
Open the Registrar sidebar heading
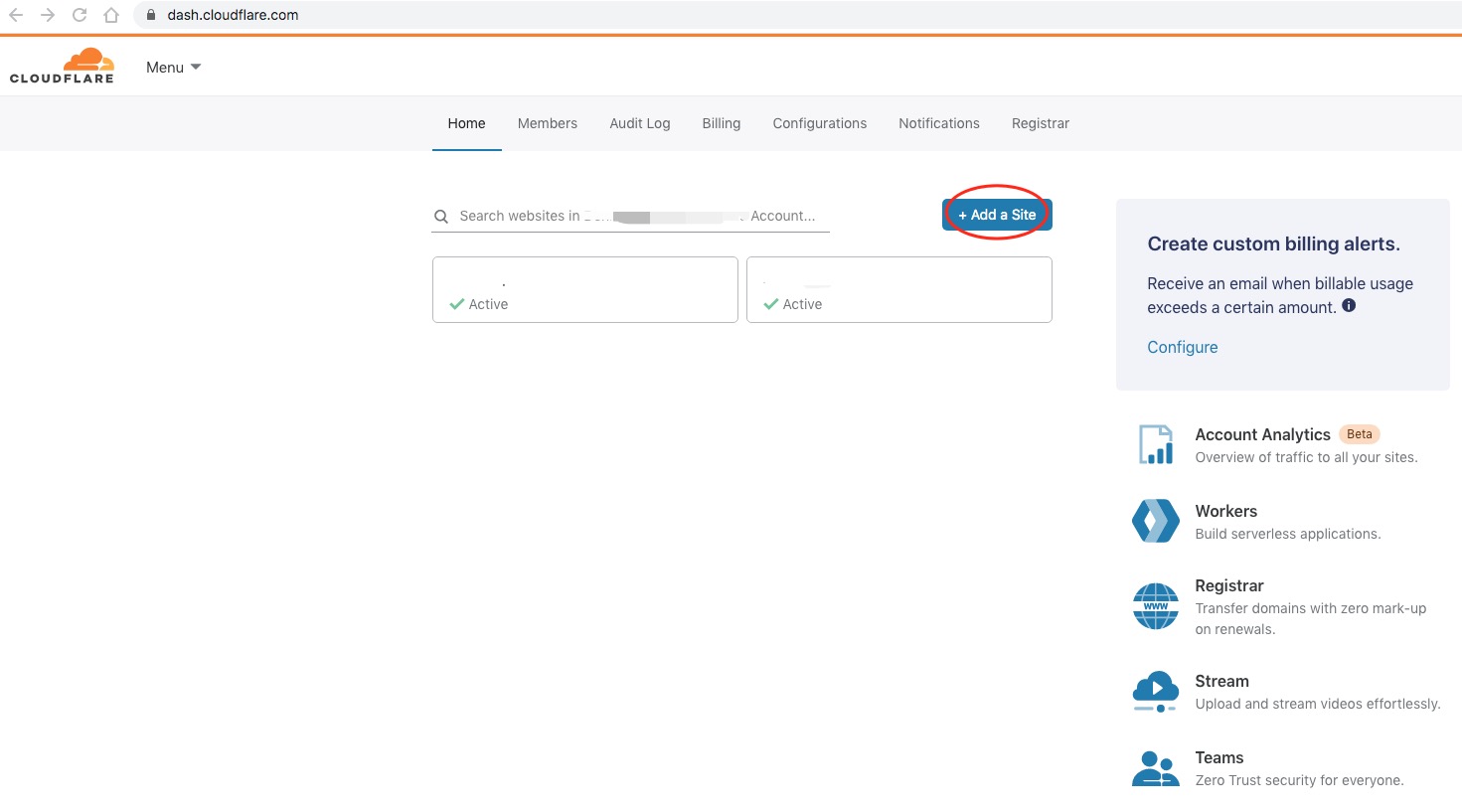(1229, 585)
